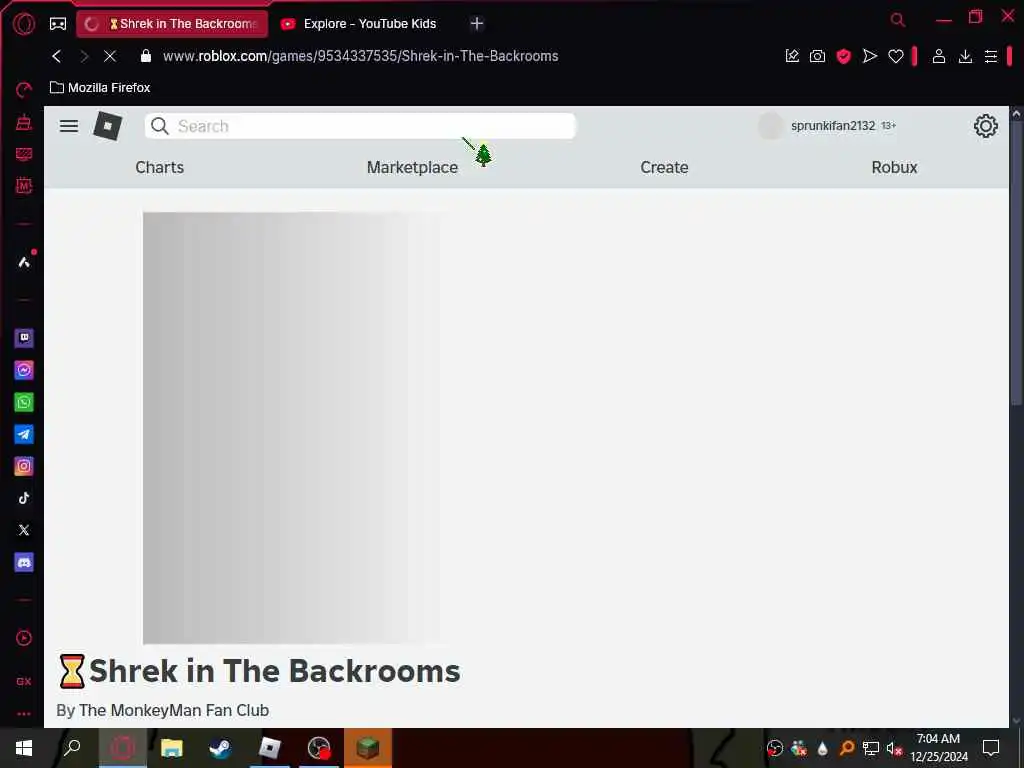Stop loading the page
This screenshot has width=1024, height=768.
[x=110, y=57]
